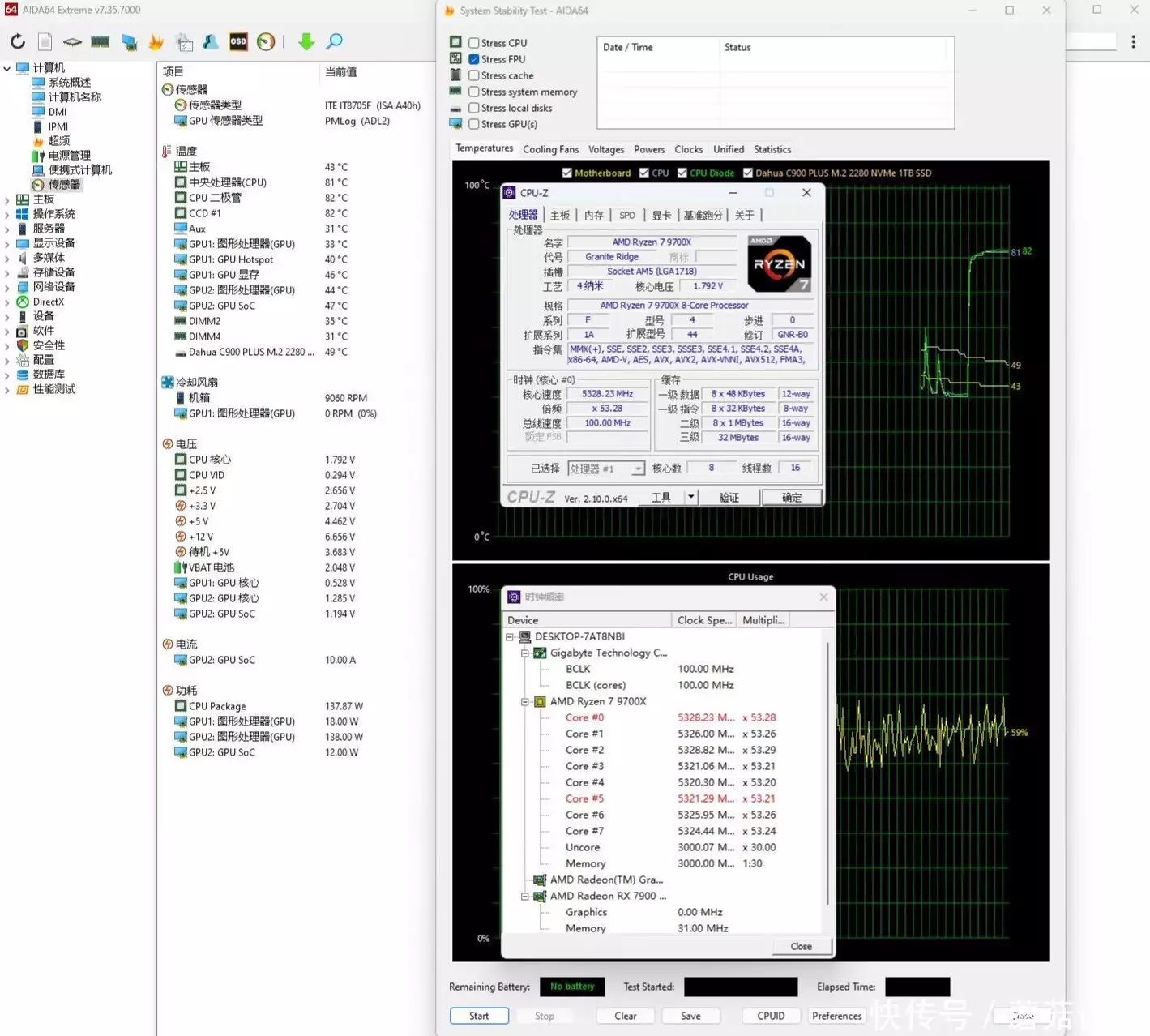The width and height of the screenshot is (1150, 1036).
Task: Click 验证 button in CPU-Z
Action: [x=729, y=497]
